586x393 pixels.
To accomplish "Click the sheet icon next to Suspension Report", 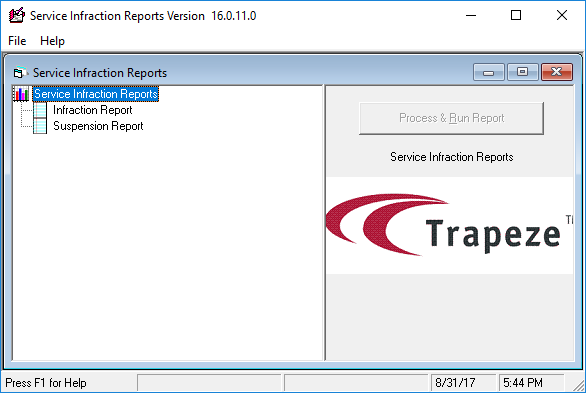I will tap(40, 126).
